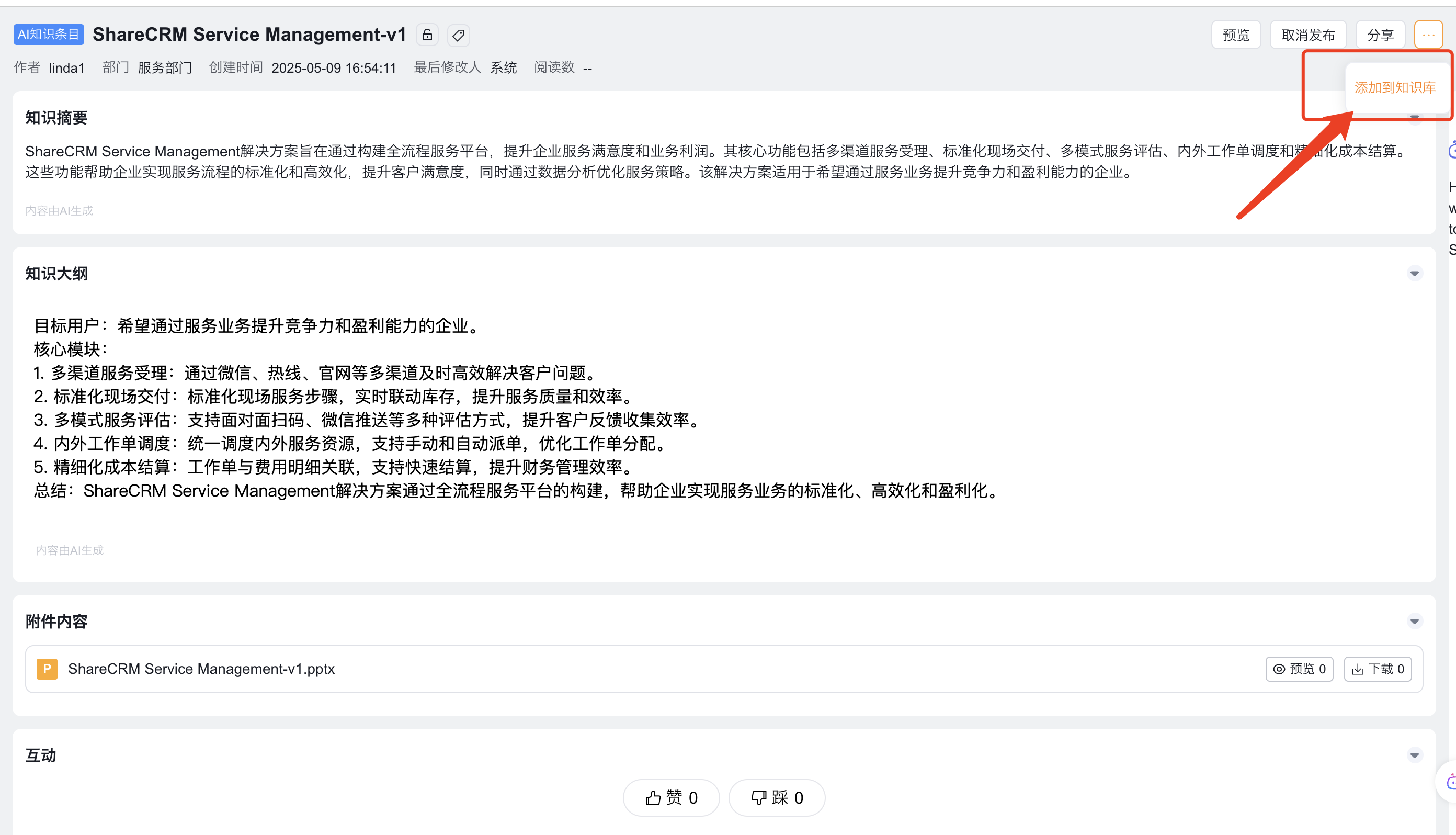Image resolution: width=1456 pixels, height=835 pixels.
Task: Click author name linda1
Action: (x=67, y=68)
